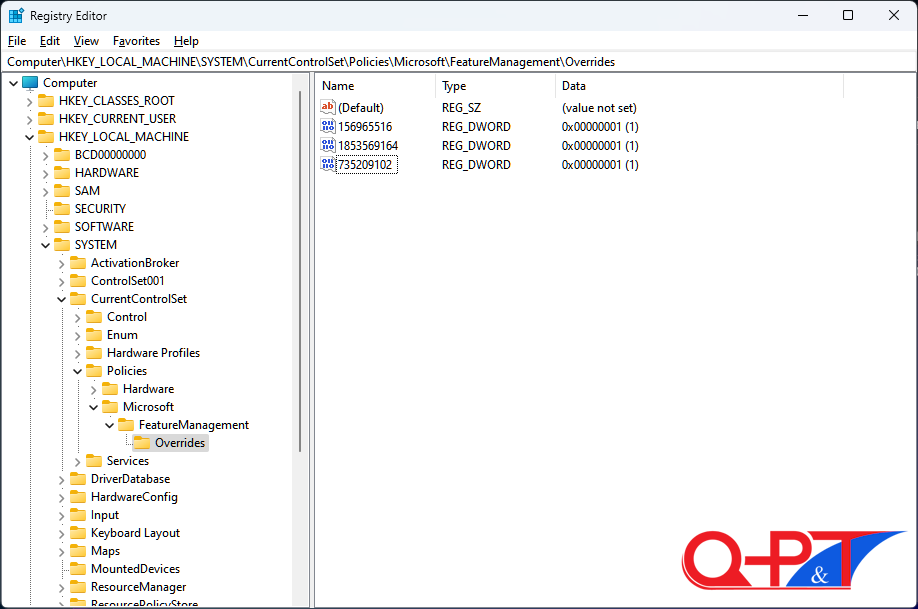Click the DWORD icon of value 735209102
Screen dimensions: 918x609
click(328, 165)
